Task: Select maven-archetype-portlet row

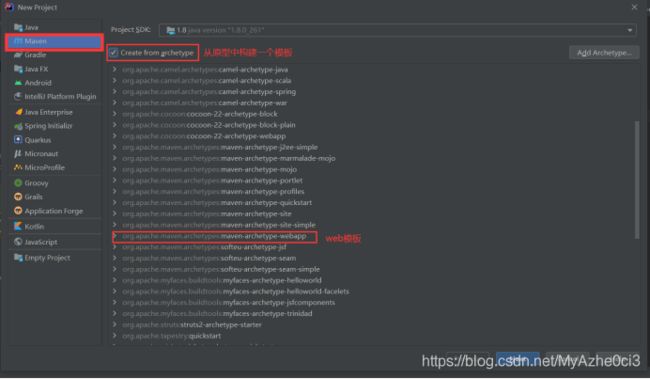Action: click(212, 180)
